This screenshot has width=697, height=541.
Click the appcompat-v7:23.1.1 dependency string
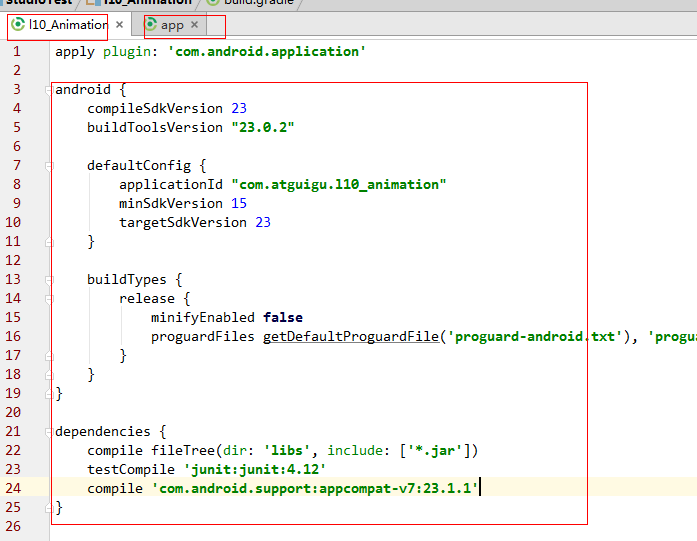(315, 489)
